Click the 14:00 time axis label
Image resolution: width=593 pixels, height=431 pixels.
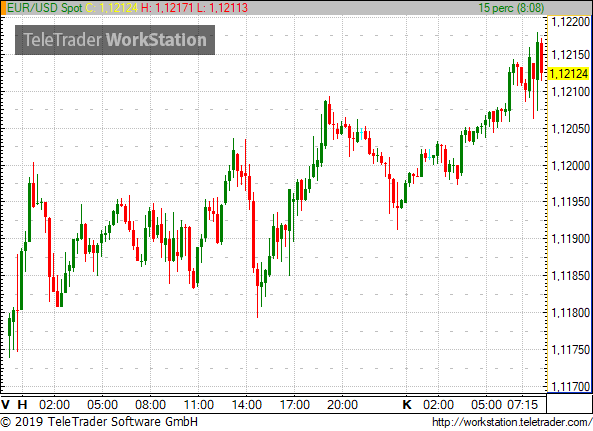tap(246, 405)
